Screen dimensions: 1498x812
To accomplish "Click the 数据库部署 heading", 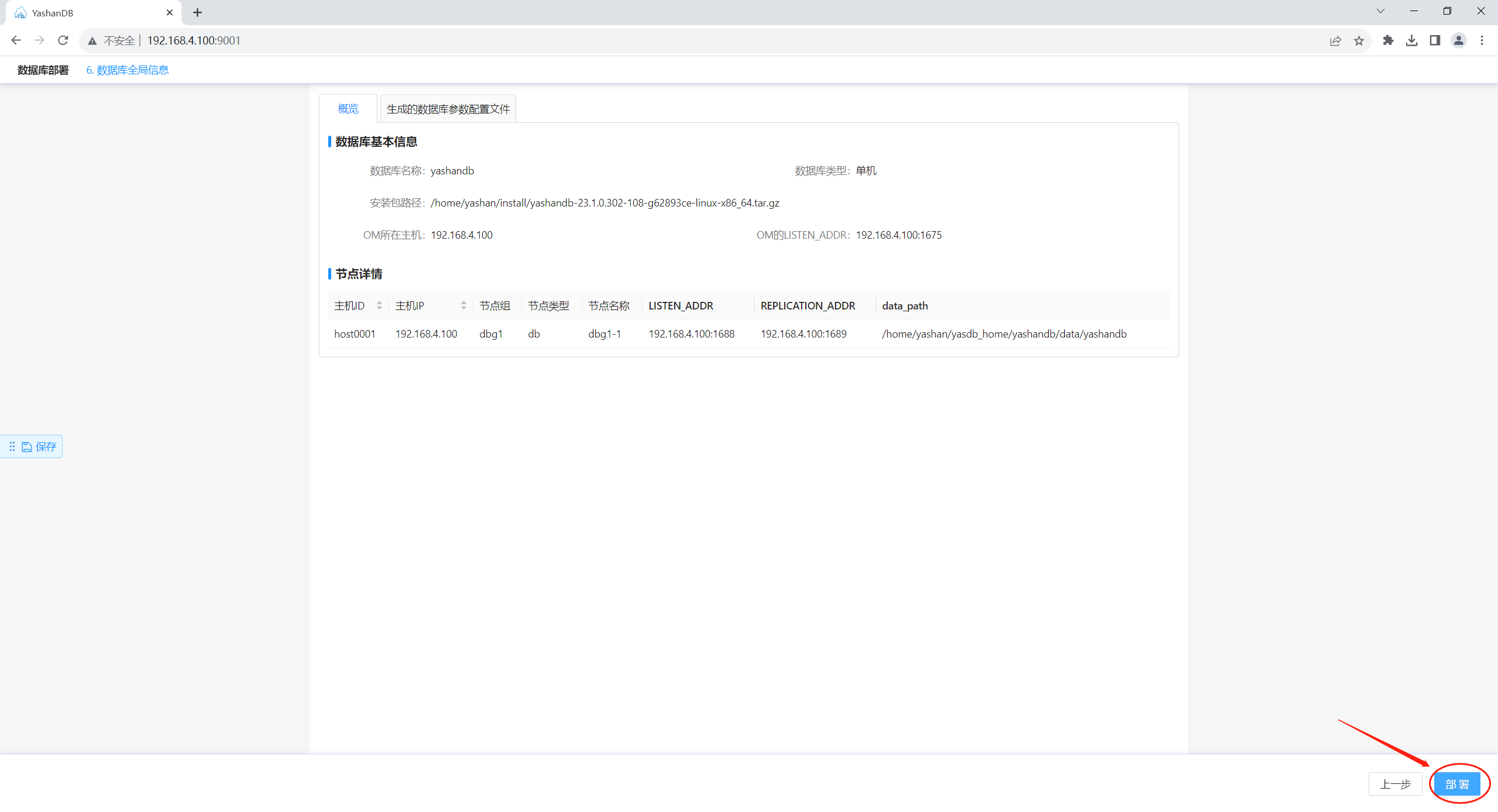I will [43, 70].
